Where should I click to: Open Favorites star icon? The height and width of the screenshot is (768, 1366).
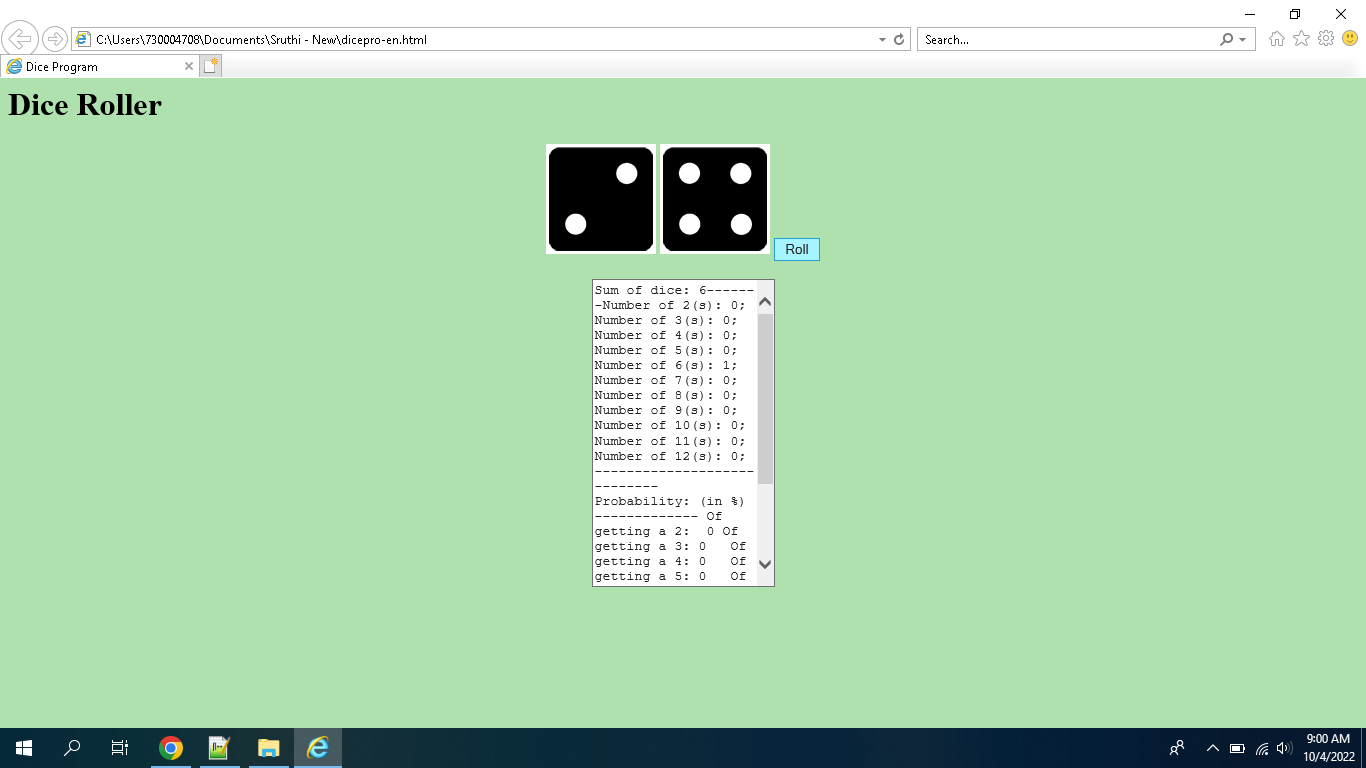(x=1301, y=39)
